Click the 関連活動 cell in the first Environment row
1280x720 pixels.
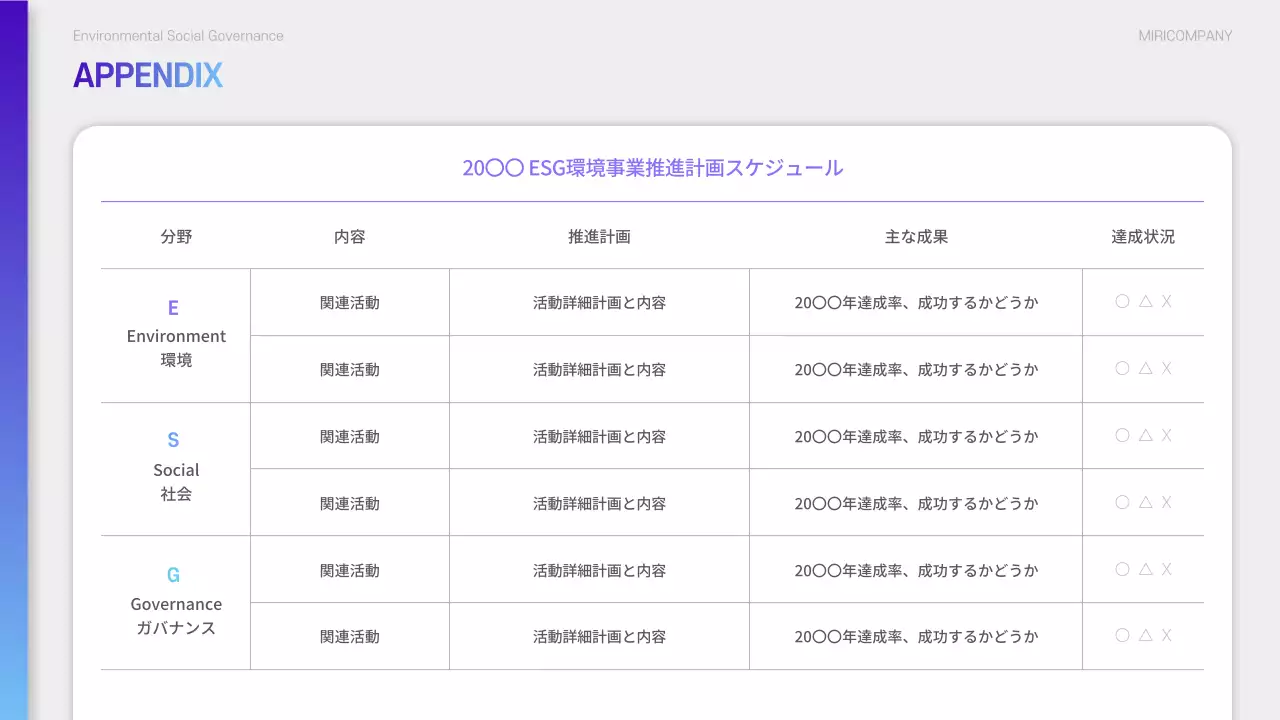click(x=349, y=301)
